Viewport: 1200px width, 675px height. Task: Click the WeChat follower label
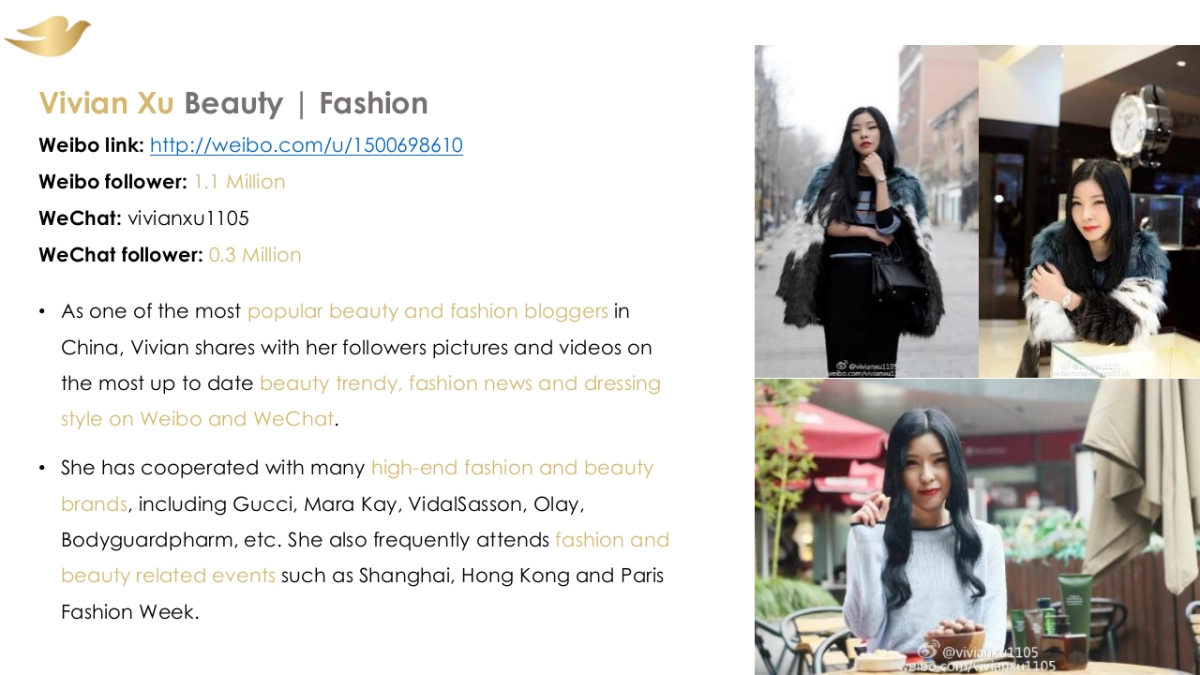(x=120, y=255)
